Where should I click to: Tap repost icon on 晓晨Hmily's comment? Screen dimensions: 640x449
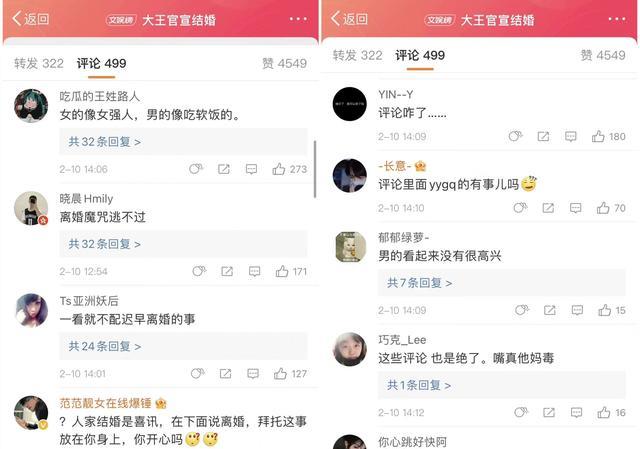tap(227, 271)
